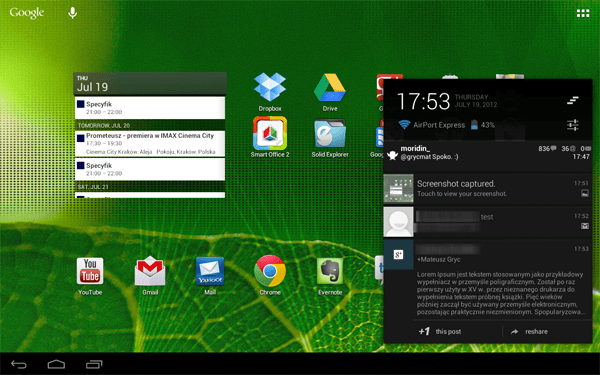
Task: Launch Evernote
Action: tap(330, 276)
